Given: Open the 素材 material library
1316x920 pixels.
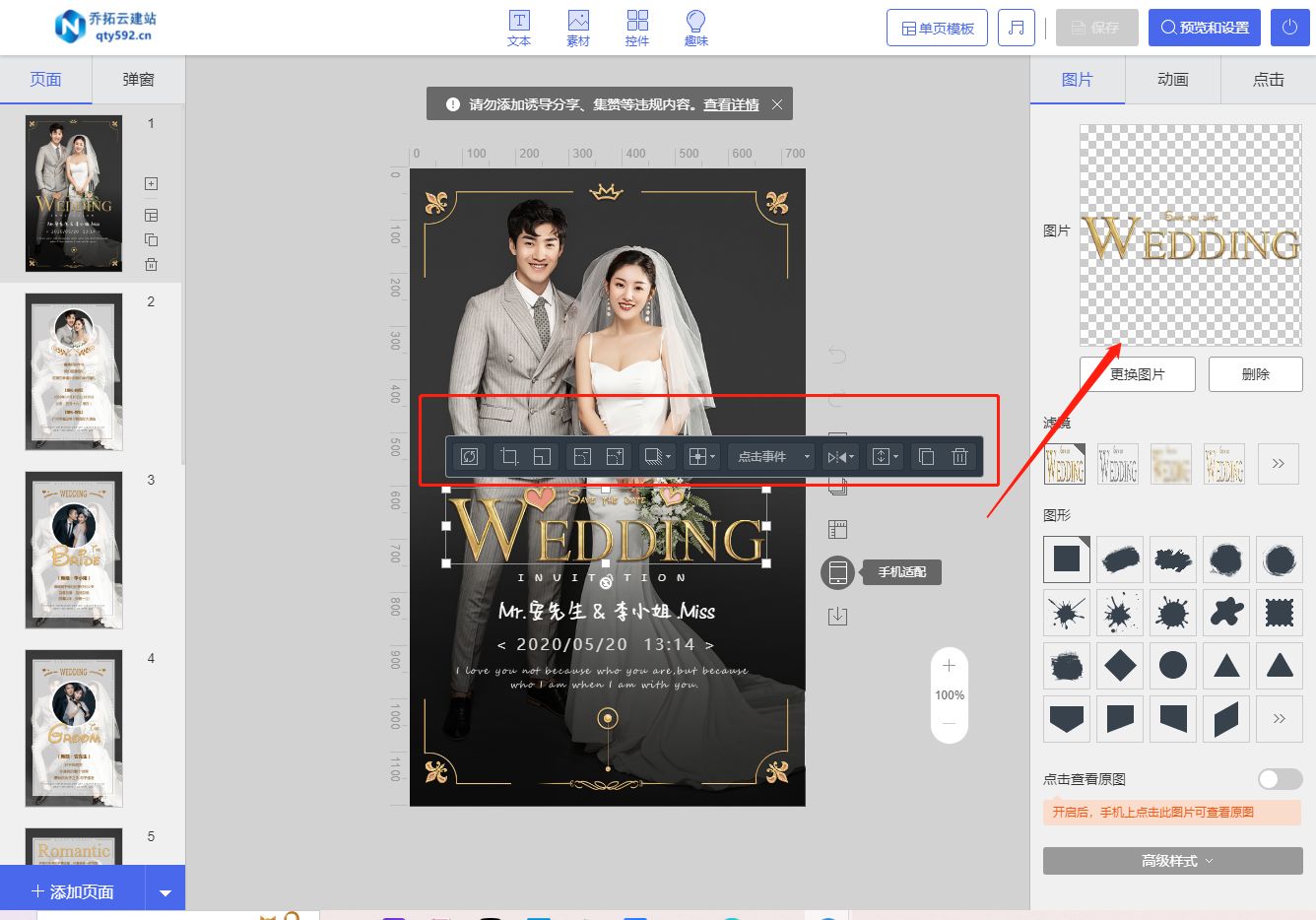Looking at the screenshot, I should click(578, 27).
